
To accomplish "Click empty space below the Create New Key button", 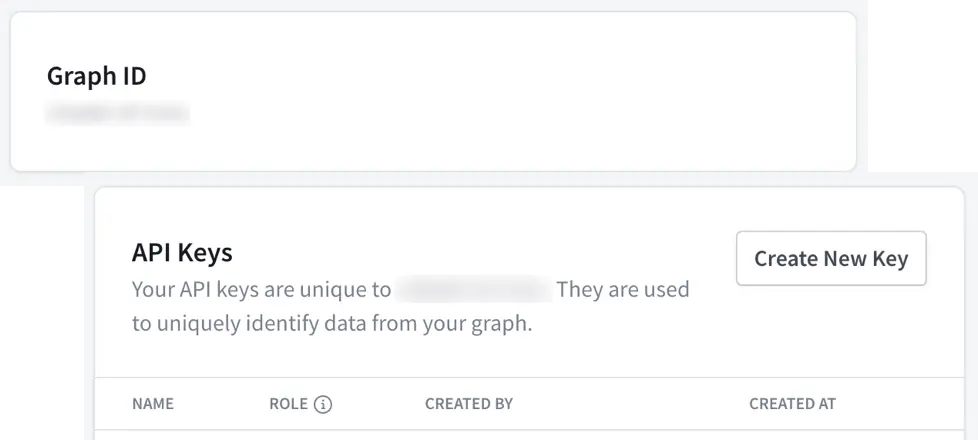I will pyautogui.click(x=831, y=330).
